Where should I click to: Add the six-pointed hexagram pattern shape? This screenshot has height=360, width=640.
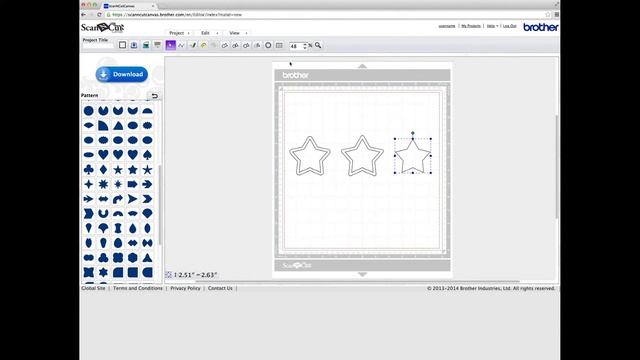[103, 272]
